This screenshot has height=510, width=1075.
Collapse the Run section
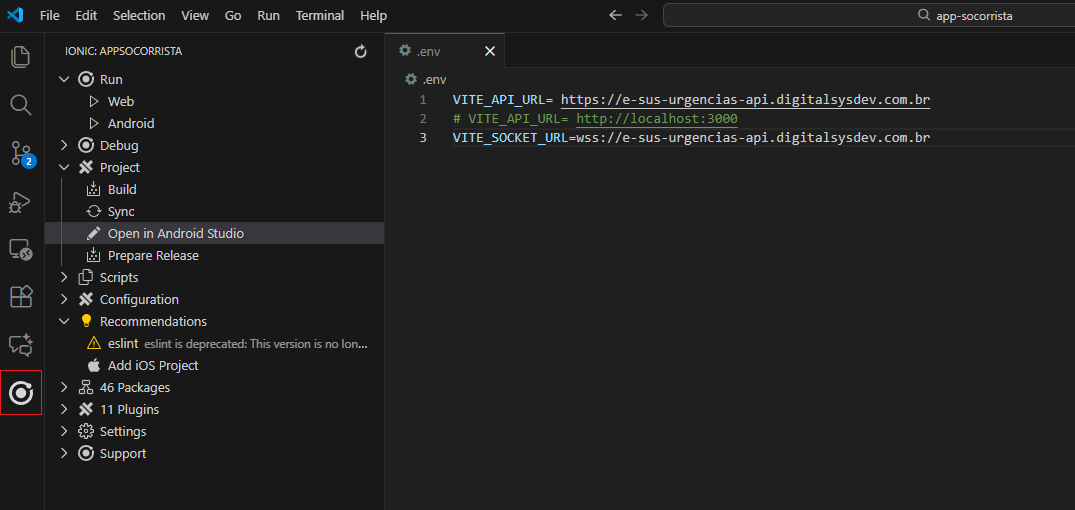tap(65, 79)
